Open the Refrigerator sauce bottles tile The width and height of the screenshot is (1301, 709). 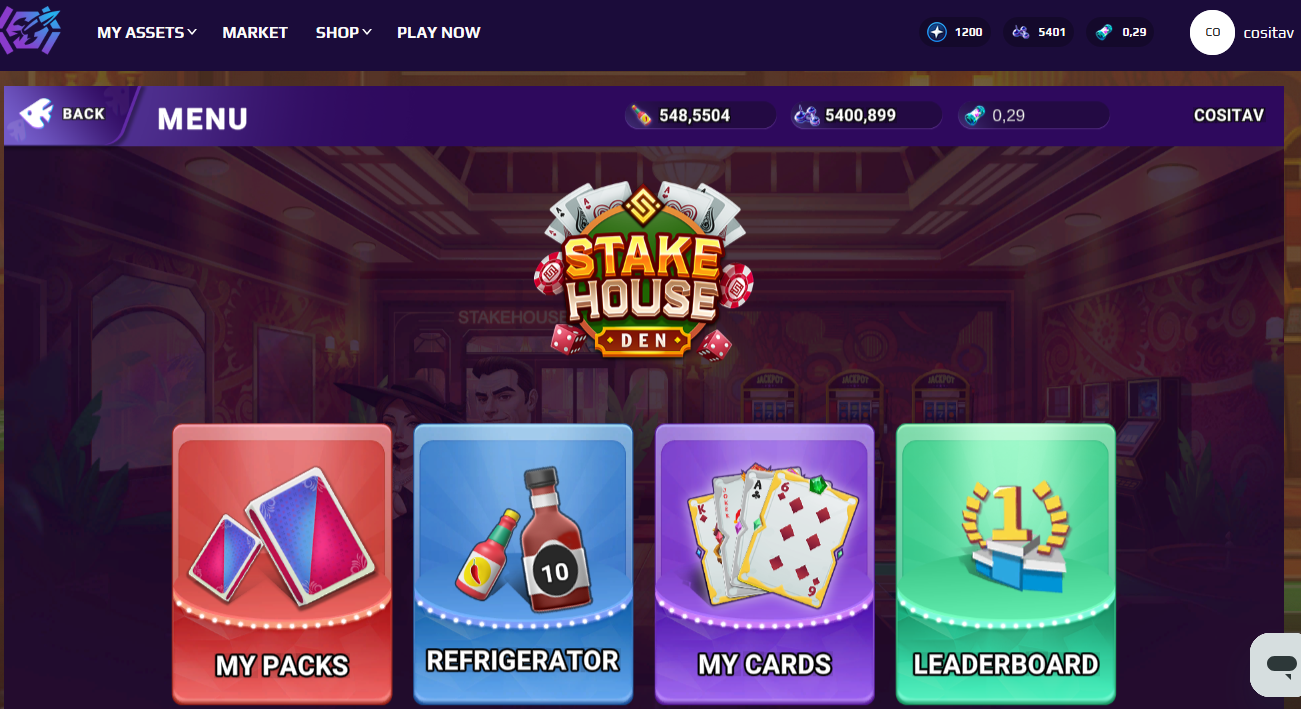point(523,563)
